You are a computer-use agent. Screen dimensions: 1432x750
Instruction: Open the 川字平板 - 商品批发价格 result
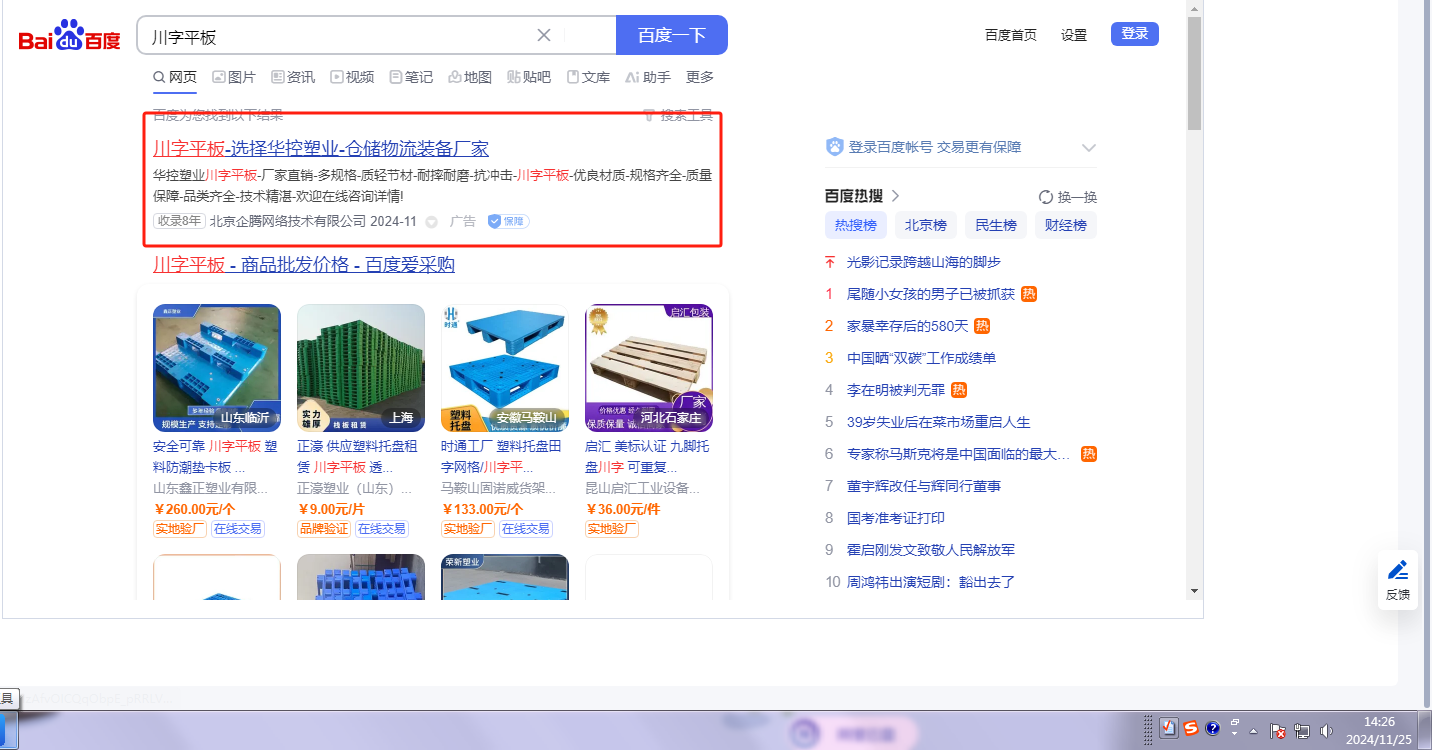click(304, 265)
